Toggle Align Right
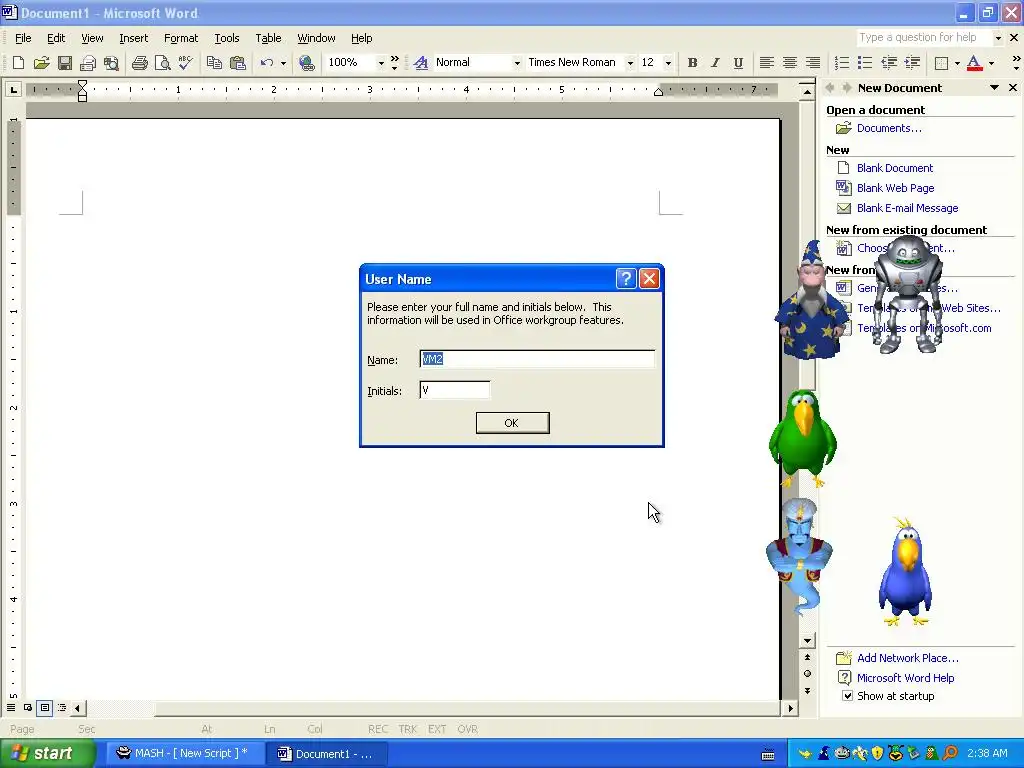 click(x=813, y=63)
